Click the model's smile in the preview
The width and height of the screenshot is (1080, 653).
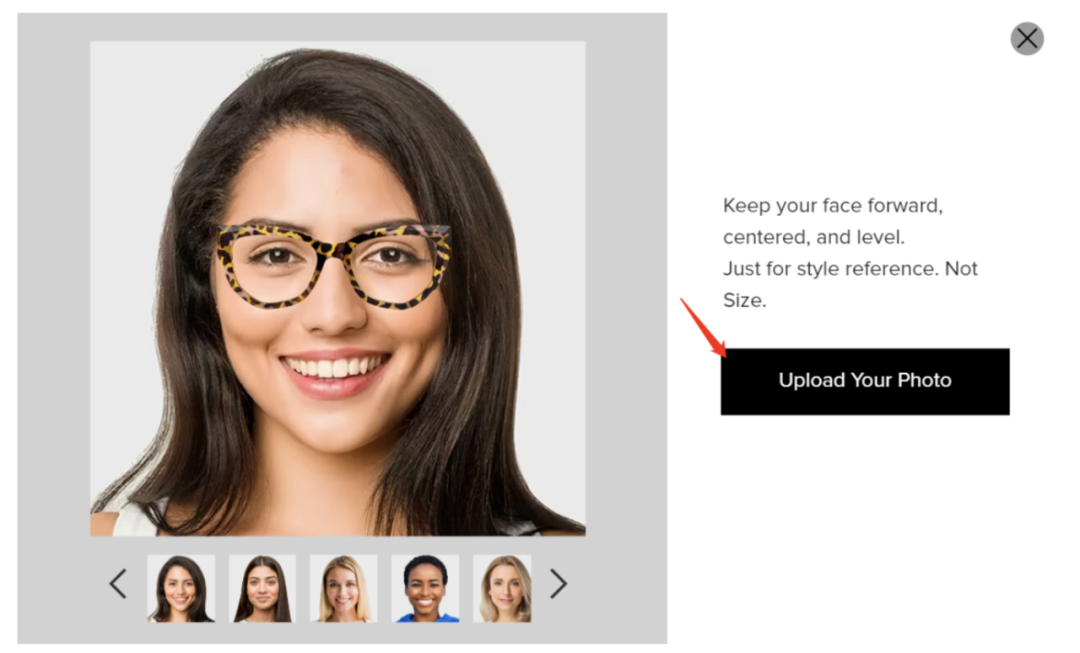(335, 372)
